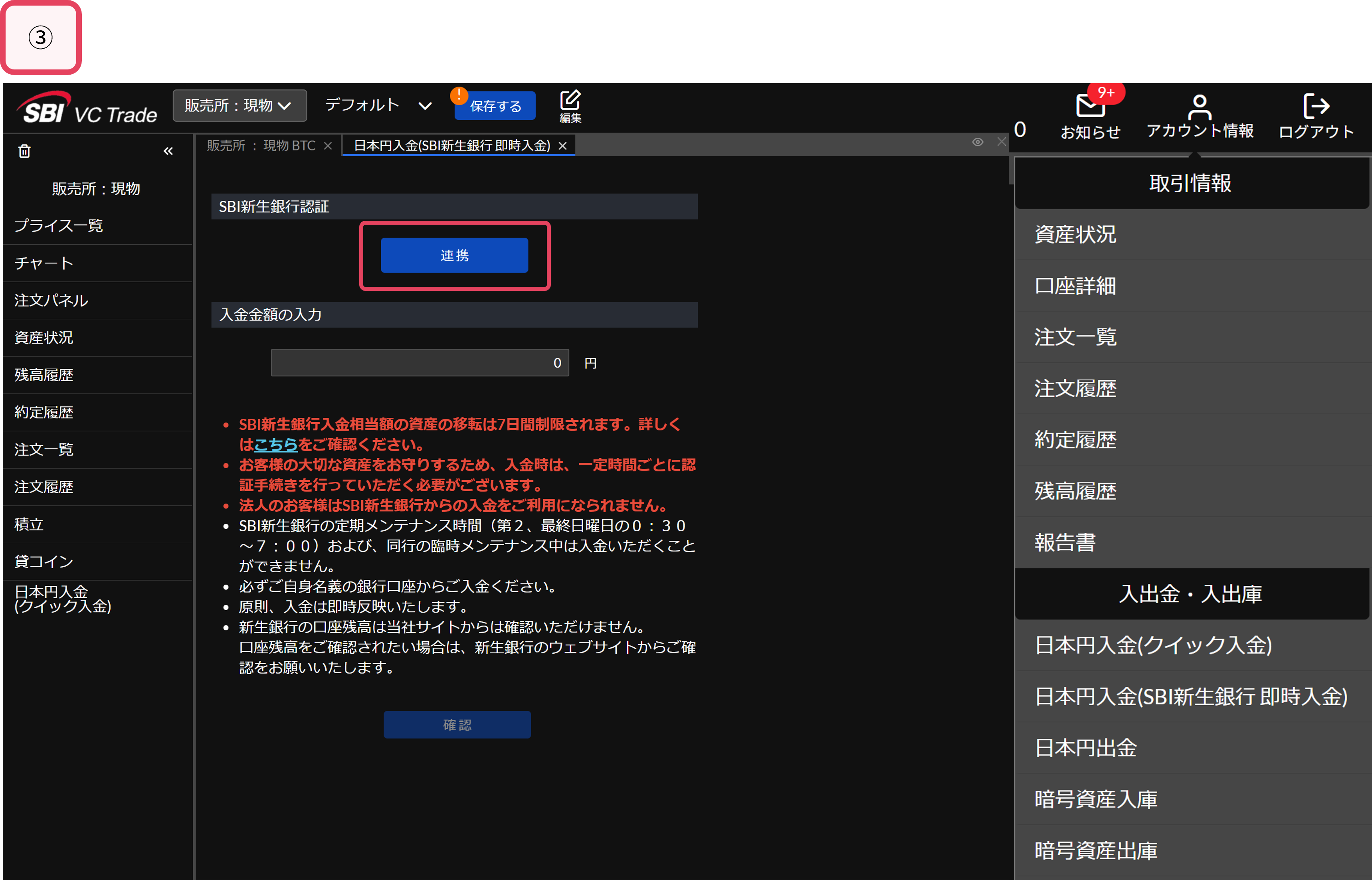1372x880 pixels.
Task: Select 報告書 in account menu
Action: click(1192, 542)
